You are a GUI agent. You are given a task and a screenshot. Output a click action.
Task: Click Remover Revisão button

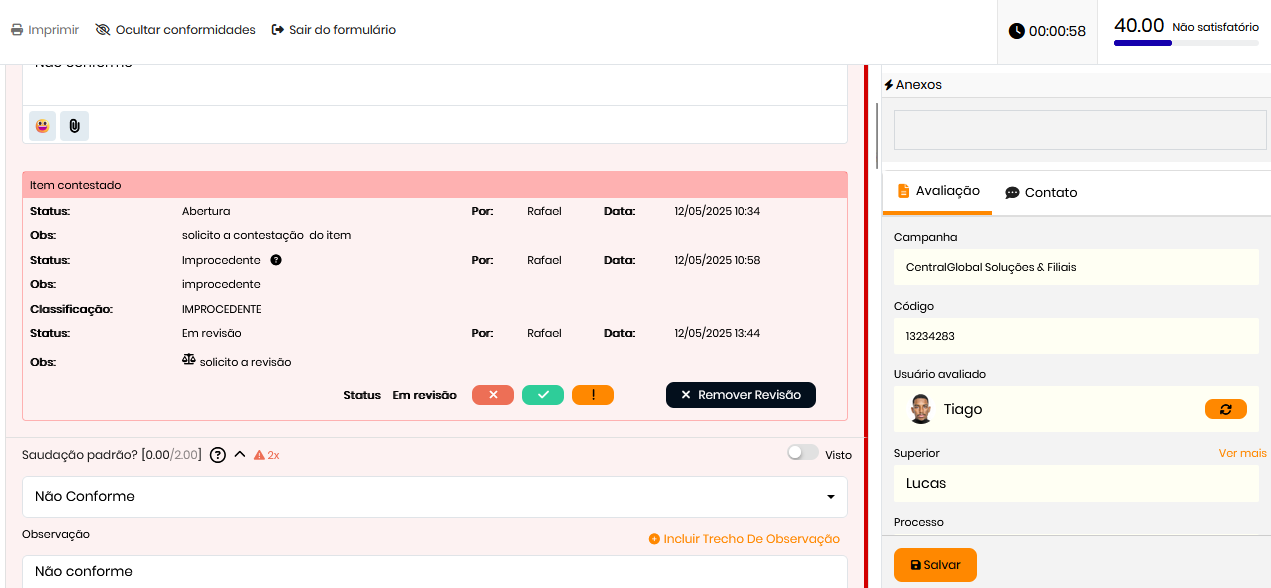(740, 395)
